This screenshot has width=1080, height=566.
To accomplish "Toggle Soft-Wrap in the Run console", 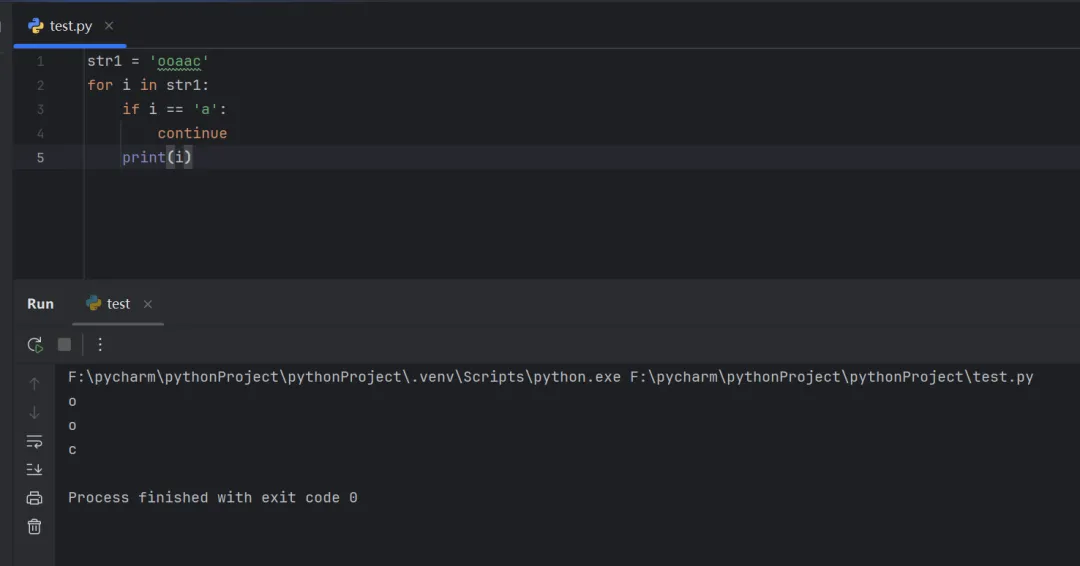I will 35,441.
